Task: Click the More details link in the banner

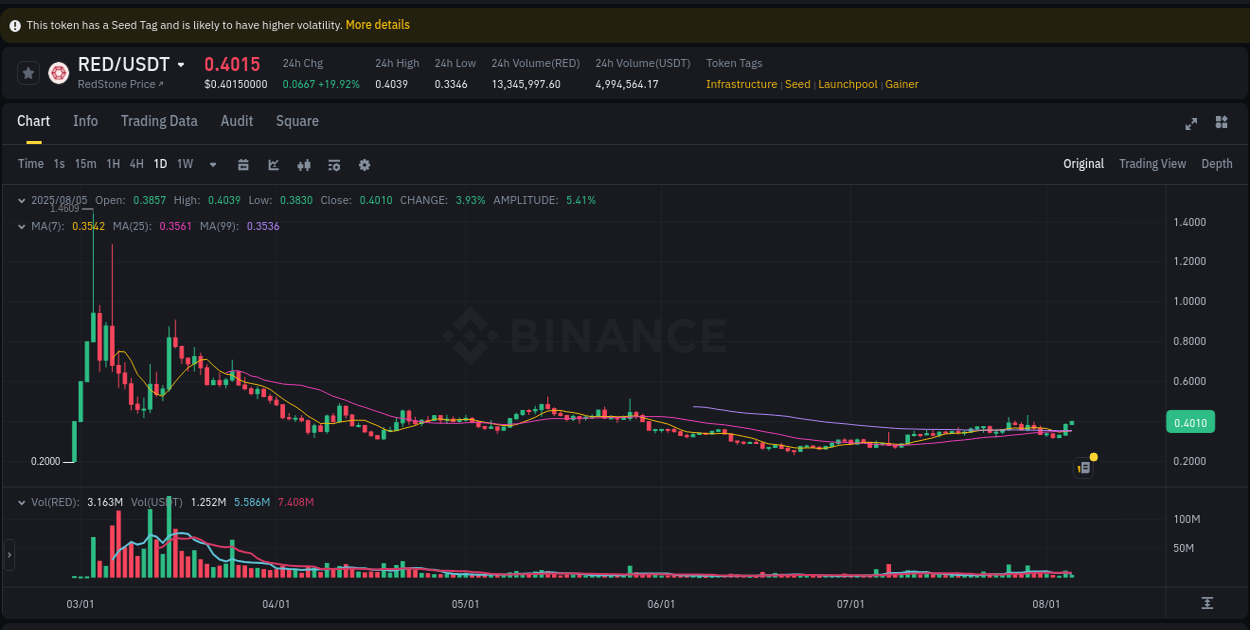Action: point(377,25)
